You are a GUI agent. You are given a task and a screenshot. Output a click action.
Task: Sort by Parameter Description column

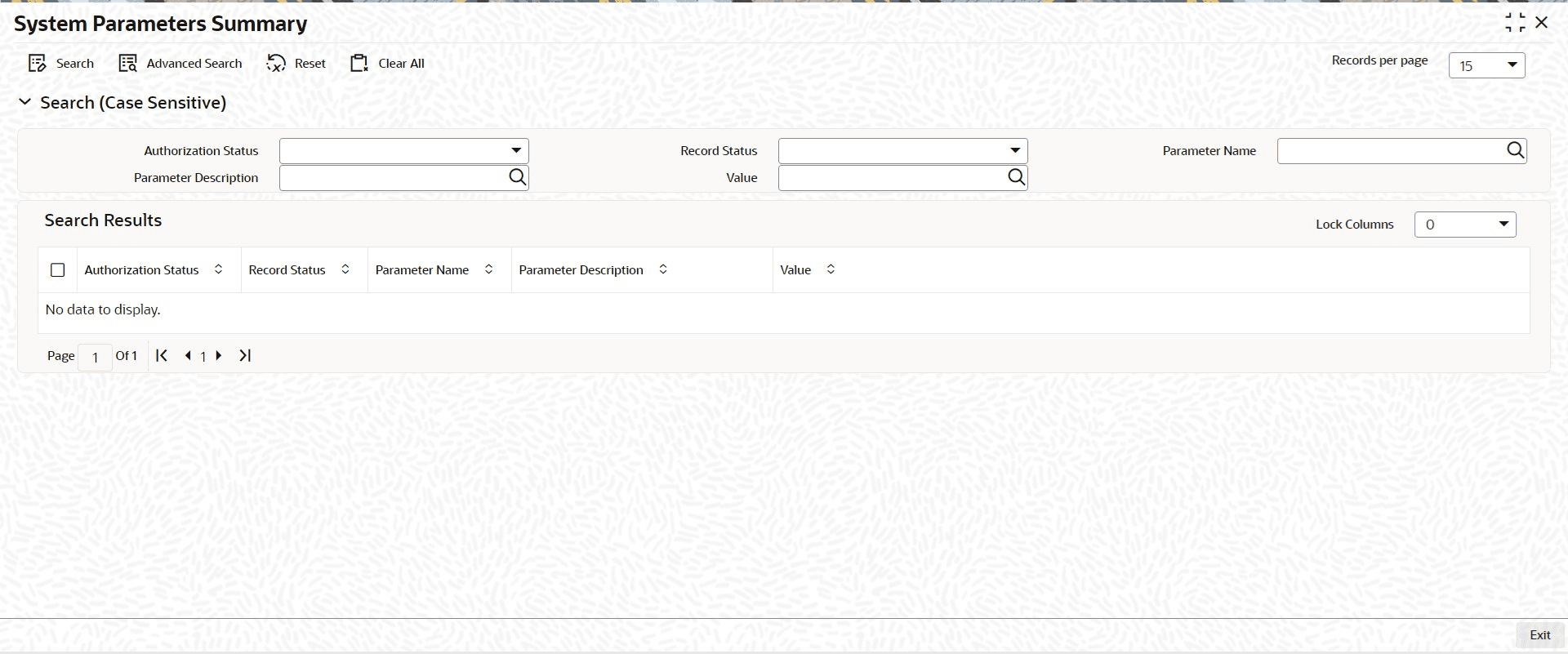pos(663,269)
